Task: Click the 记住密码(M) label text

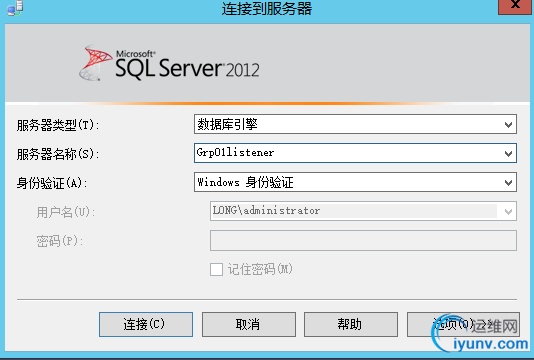Action: coord(260,269)
